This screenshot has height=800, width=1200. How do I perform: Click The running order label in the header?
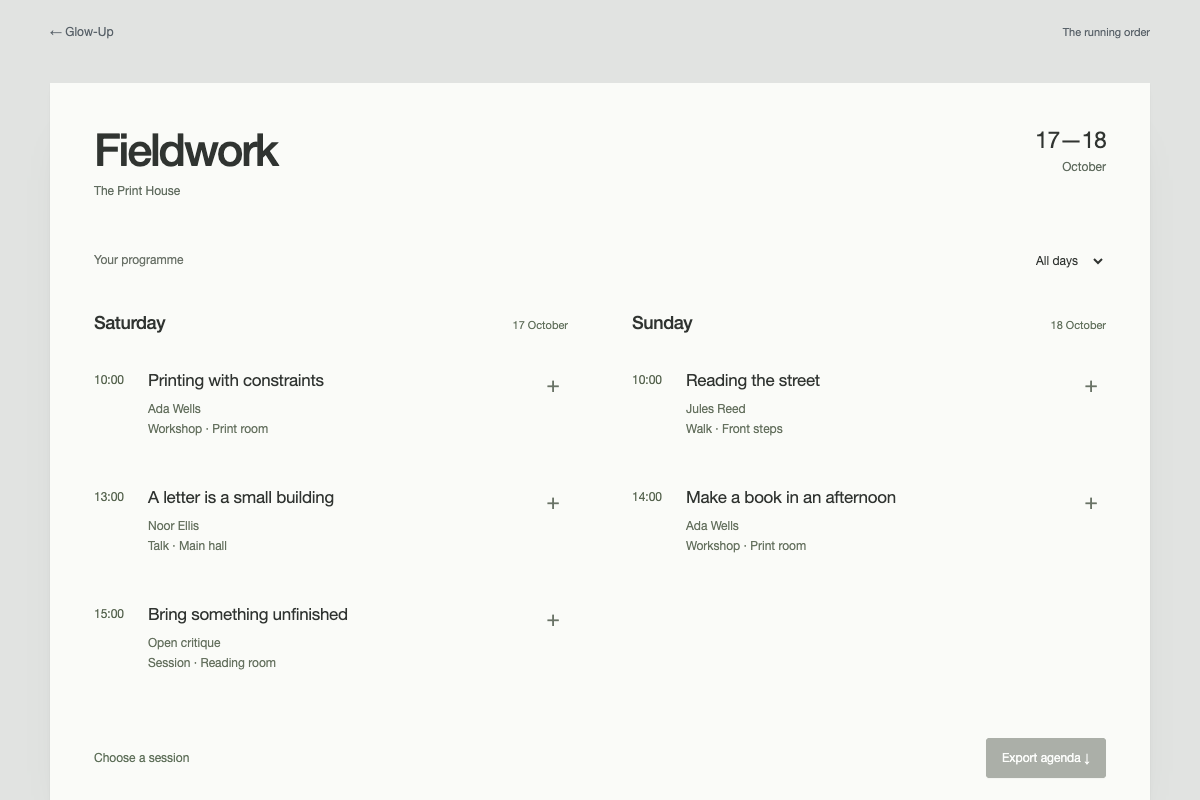(1106, 32)
